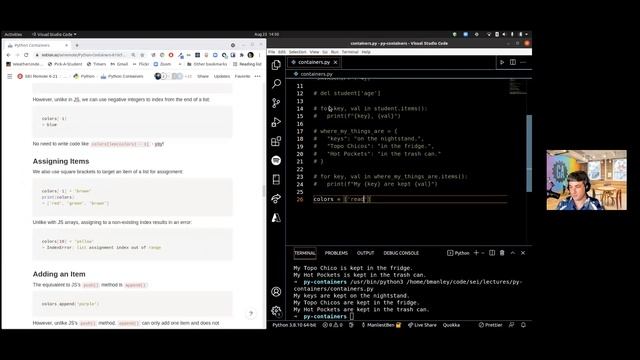The height and width of the screenshot is (360, 640).
Task: Click Updates in the Notion top bar
Action: click(222, 76)
